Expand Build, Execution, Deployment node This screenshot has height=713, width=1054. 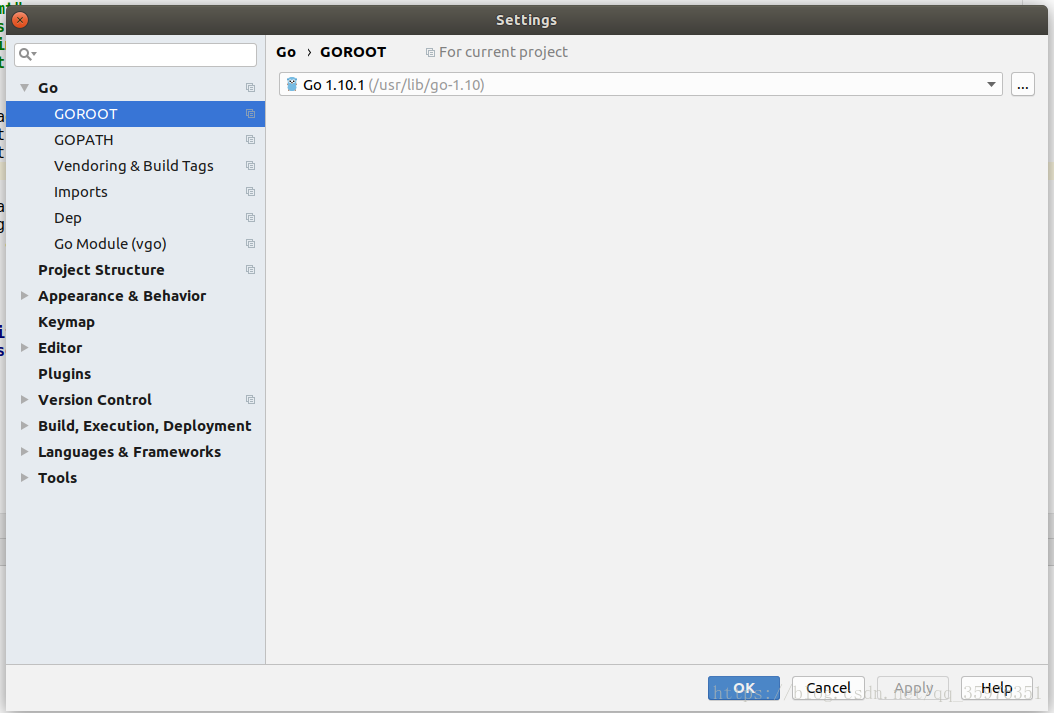tap(24, 426)
